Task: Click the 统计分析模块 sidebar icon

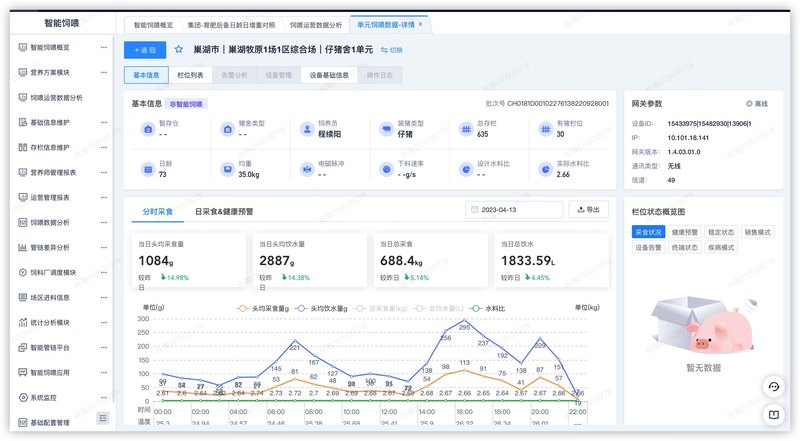Action: 22,323
